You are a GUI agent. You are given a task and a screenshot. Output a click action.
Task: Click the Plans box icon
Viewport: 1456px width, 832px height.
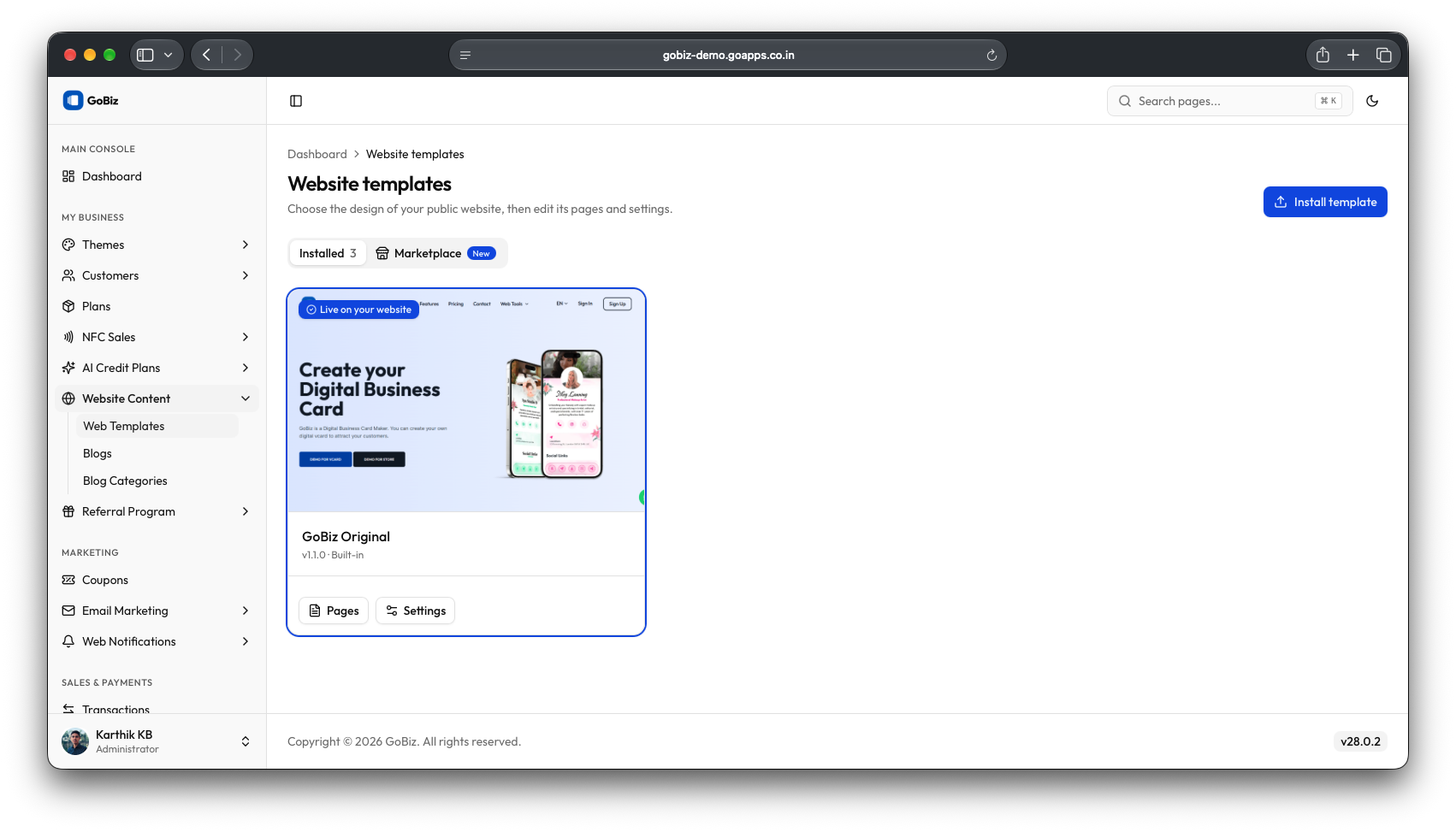point(68,306)
